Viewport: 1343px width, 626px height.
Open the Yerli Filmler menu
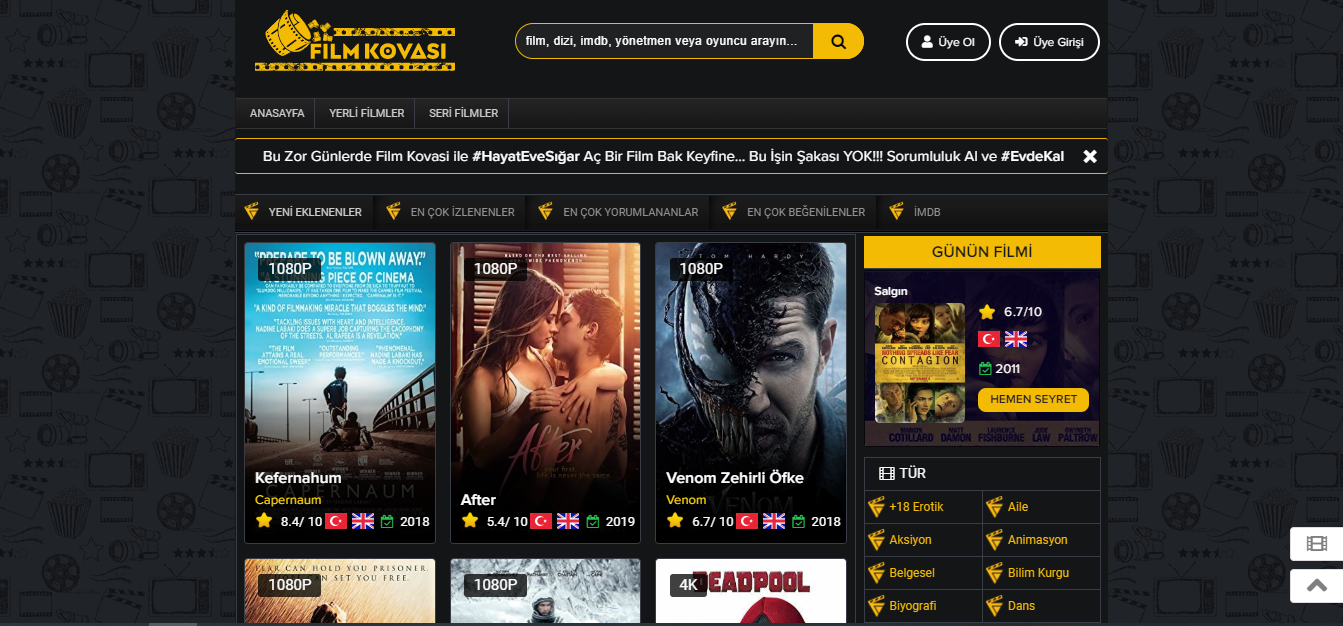pos(367,113)
